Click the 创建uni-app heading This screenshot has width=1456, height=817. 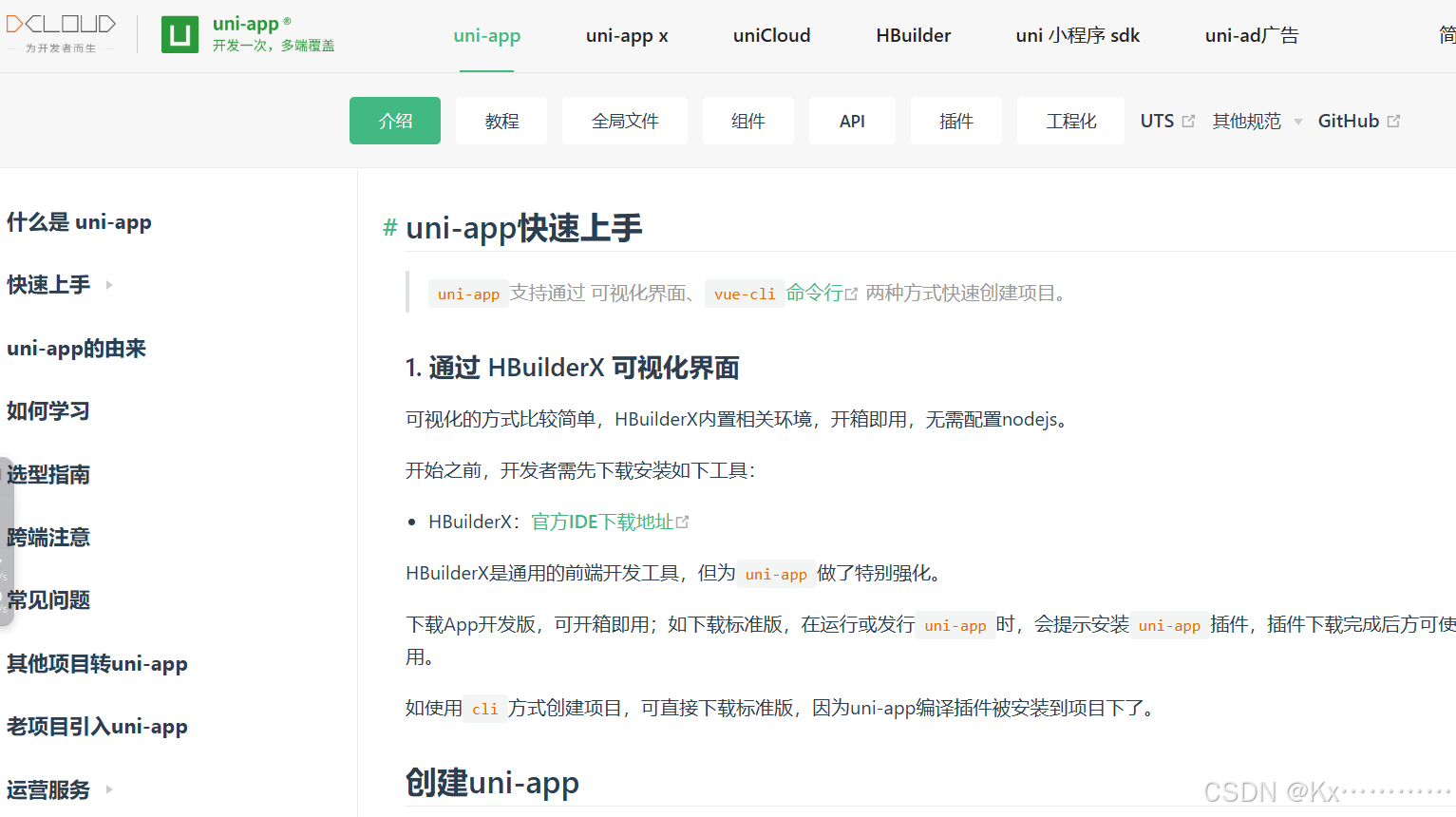tap(492, 783)
